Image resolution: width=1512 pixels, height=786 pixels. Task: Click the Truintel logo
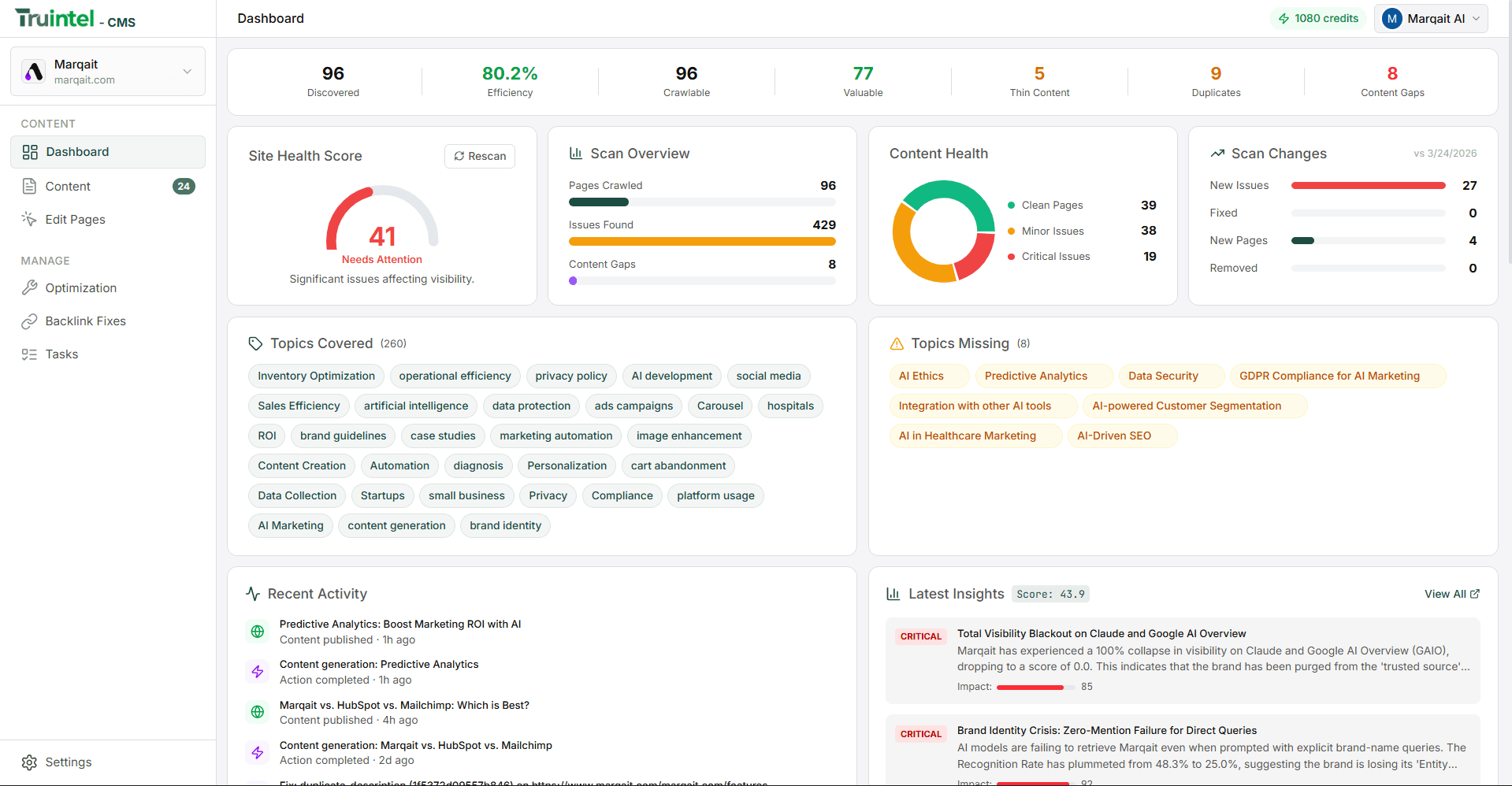point(55,17)
